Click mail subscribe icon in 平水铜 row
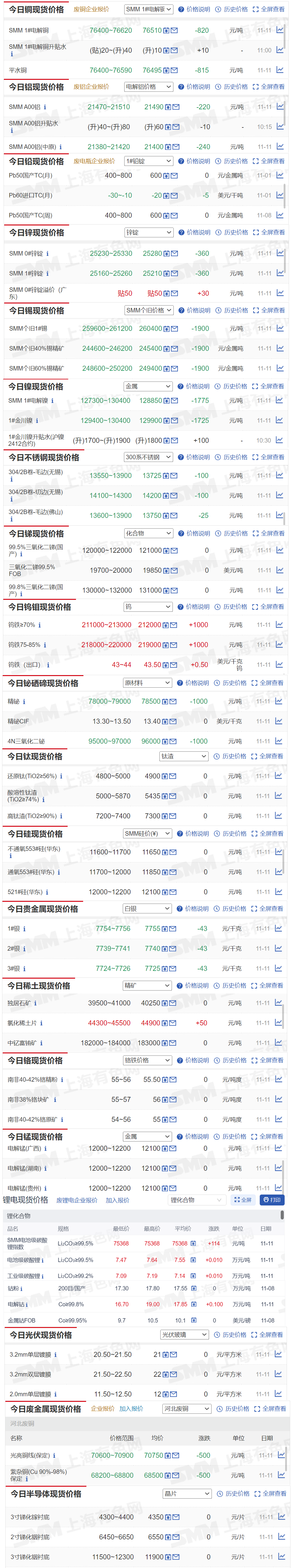This screenshot has height=1568, width=292. click(174, 71)
